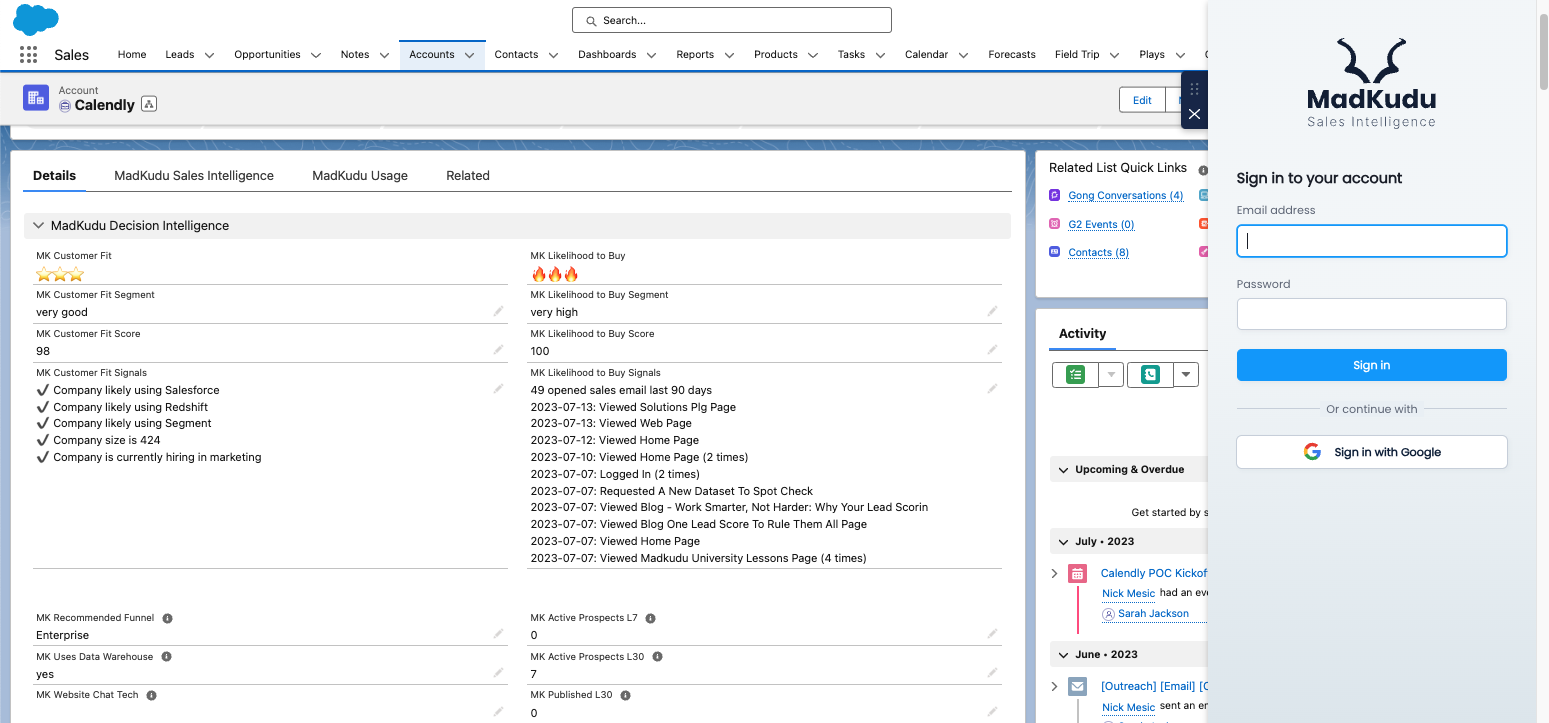Click the Edit button for the account
Screen dimensions: 1549x723
click(x=1142, y=100)
